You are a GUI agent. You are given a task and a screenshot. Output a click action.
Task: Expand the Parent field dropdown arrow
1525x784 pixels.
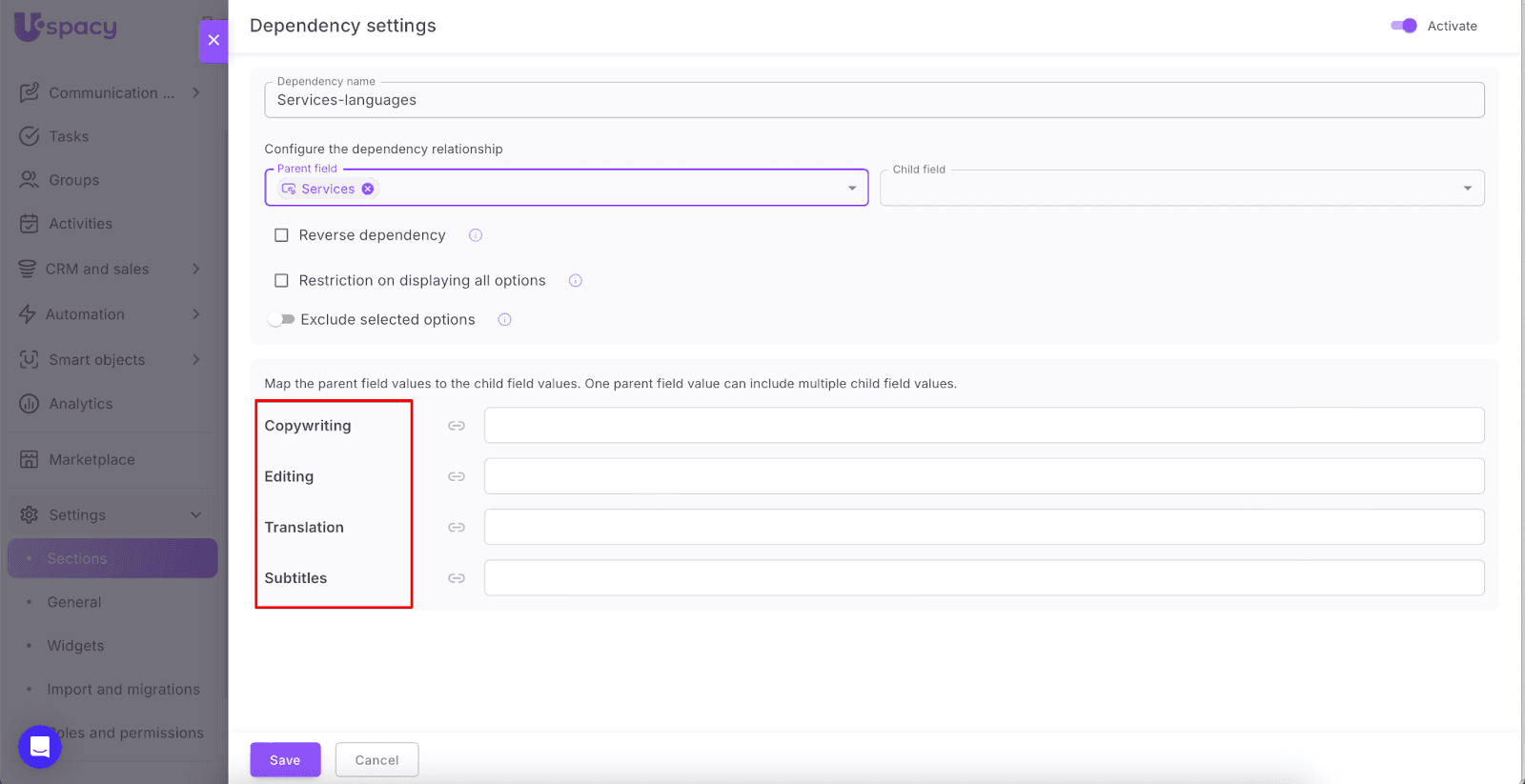point(852,189)
